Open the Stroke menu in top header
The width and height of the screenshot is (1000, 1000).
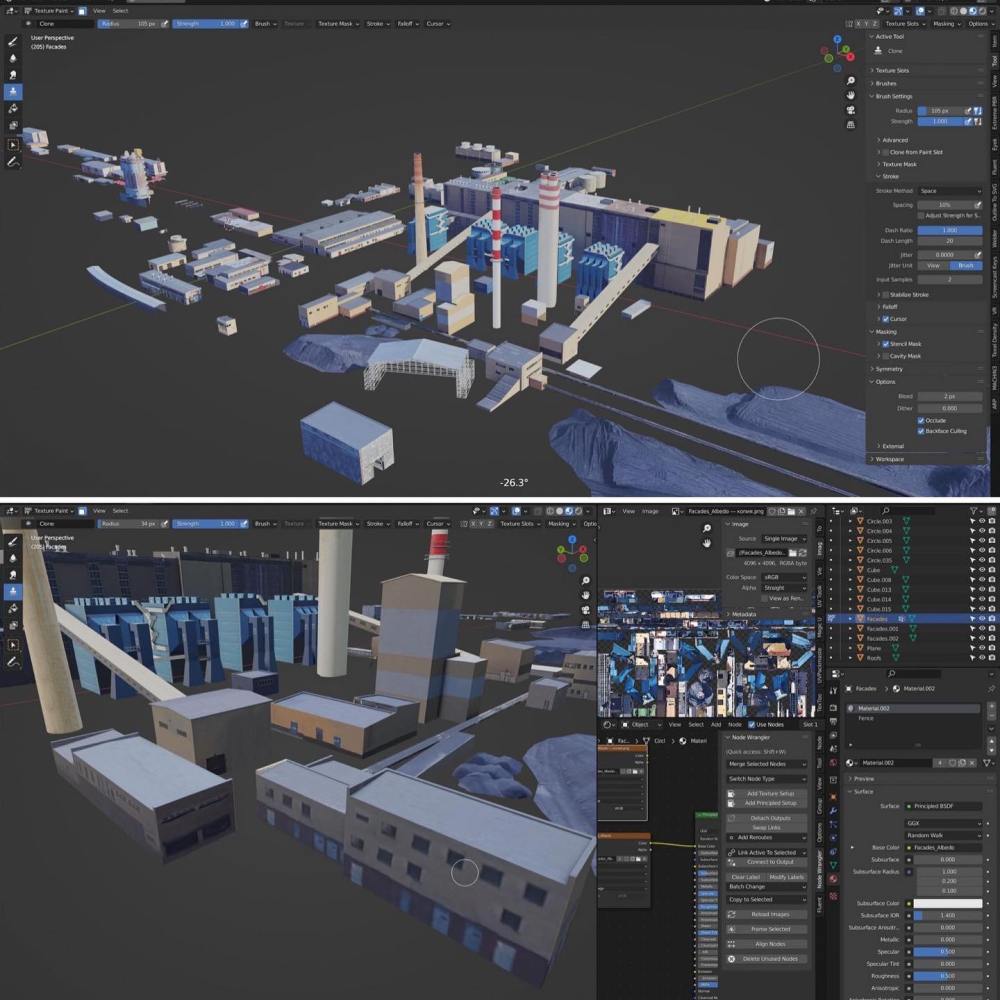(x=378, y=24)
